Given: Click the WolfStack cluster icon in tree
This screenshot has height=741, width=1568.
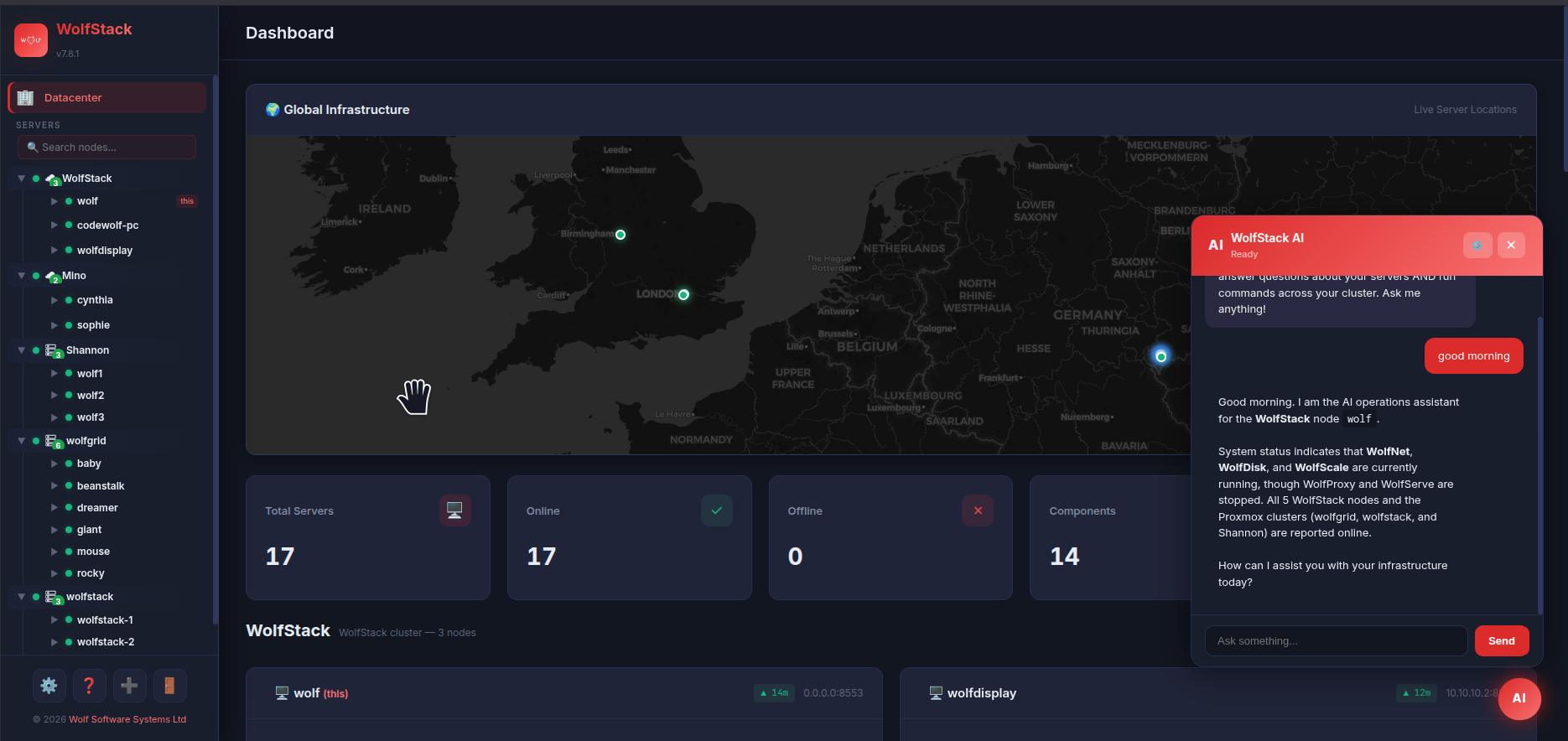Looking at the screenshot, I should tap(53, 179).
